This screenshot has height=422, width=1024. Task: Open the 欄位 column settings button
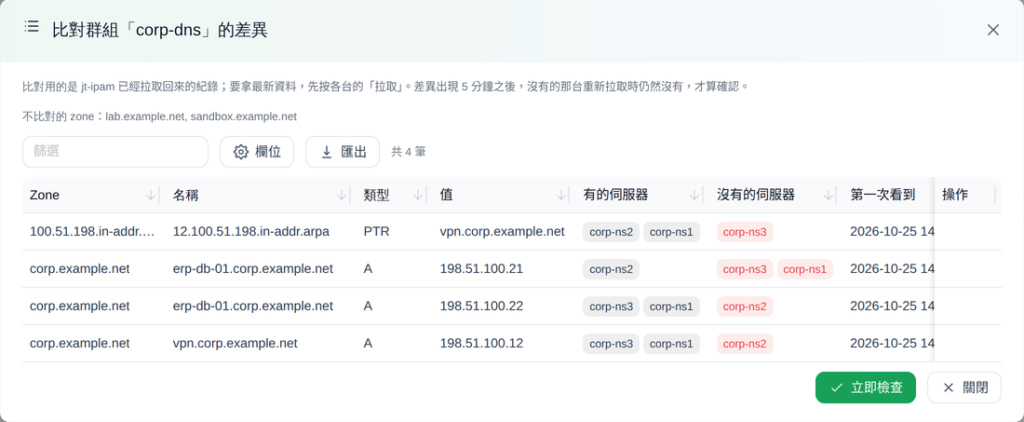(x=257, y=152)
